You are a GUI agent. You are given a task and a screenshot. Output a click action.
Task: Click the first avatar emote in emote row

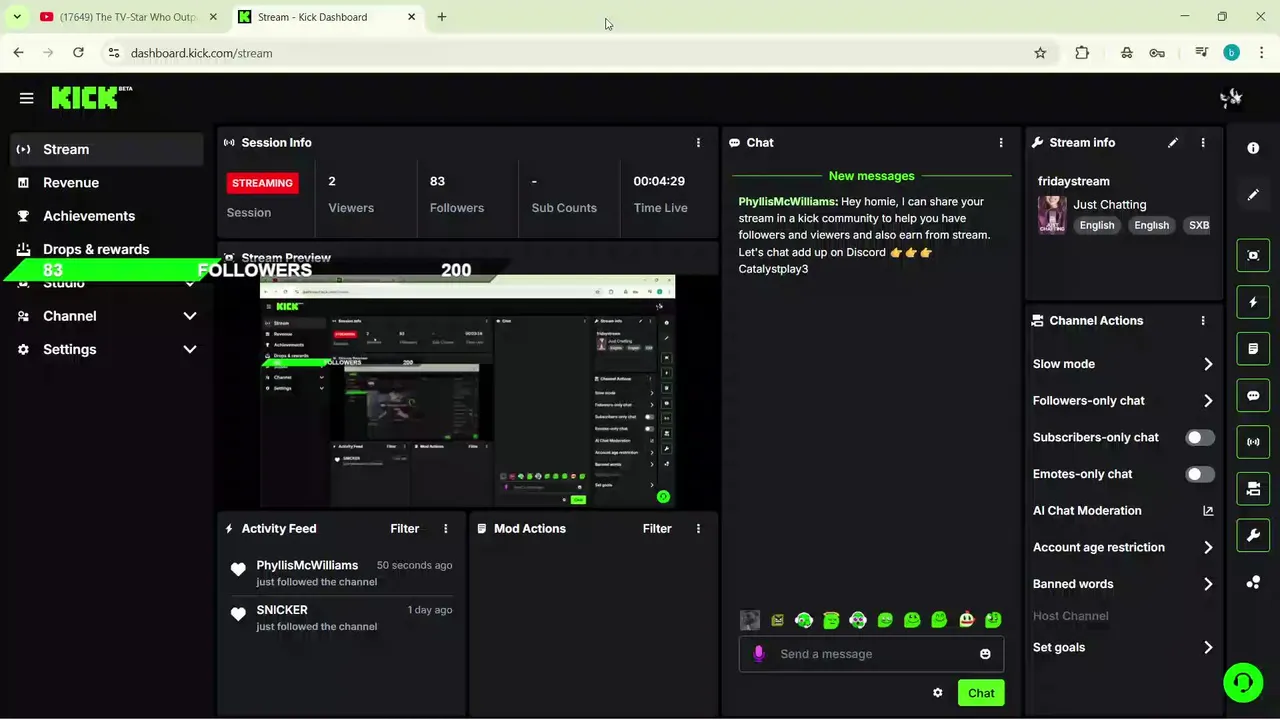750,620
